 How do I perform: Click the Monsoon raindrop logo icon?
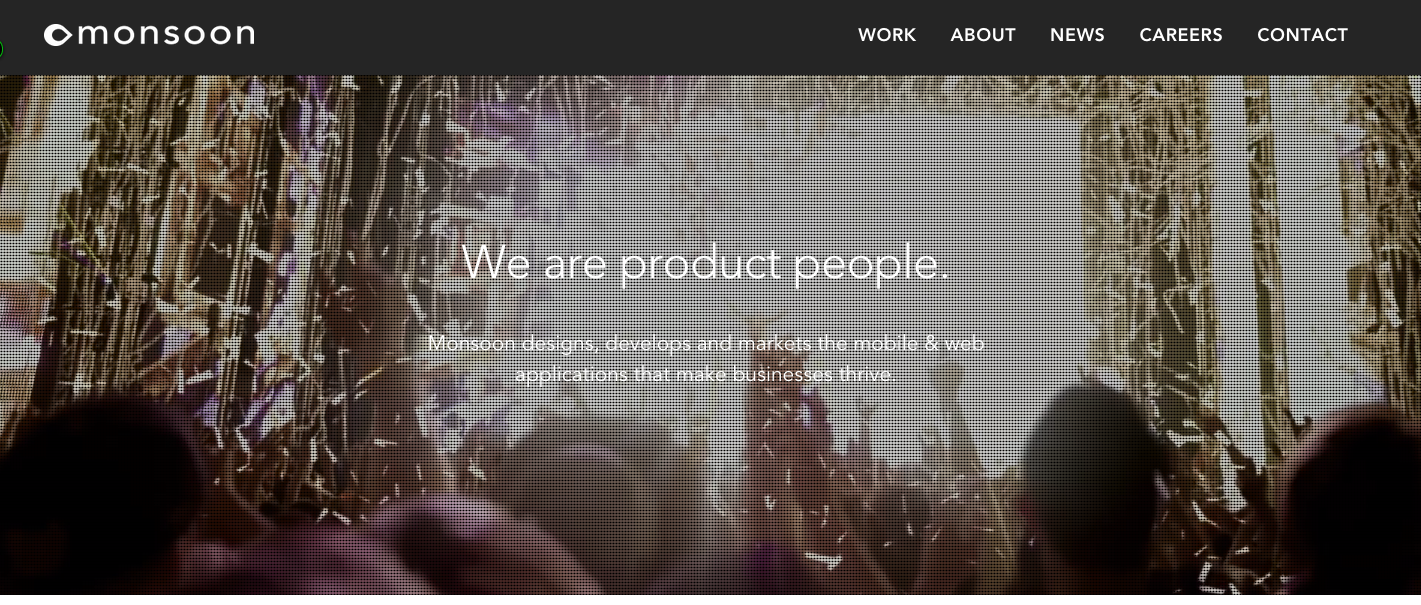[57, 35]
